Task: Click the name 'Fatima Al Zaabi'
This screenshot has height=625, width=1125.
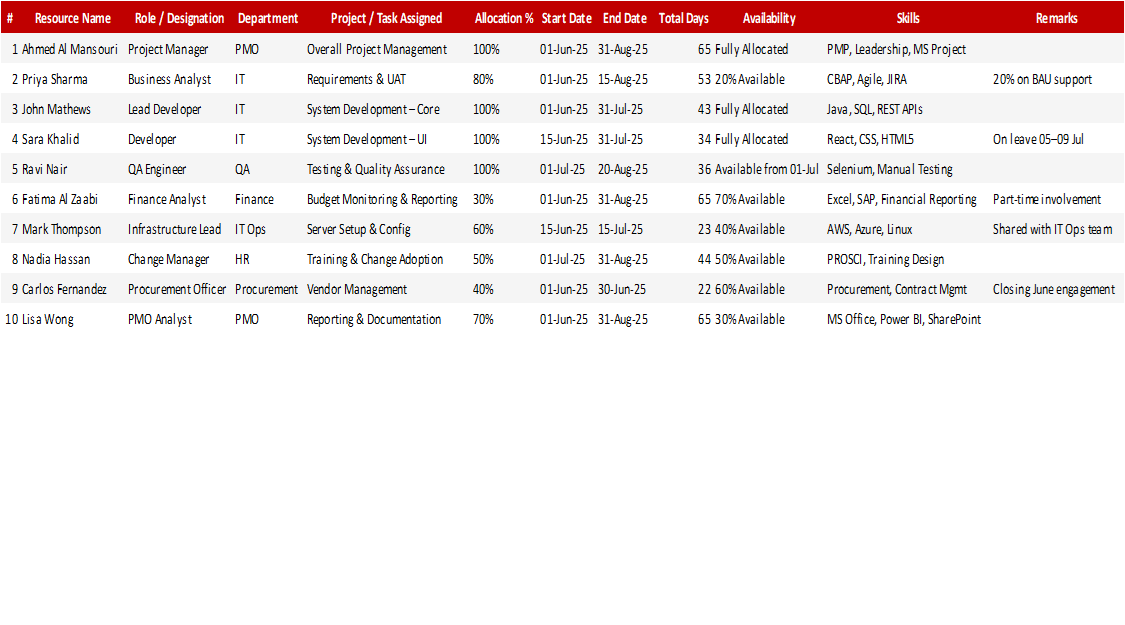Action: coord(60,199)
